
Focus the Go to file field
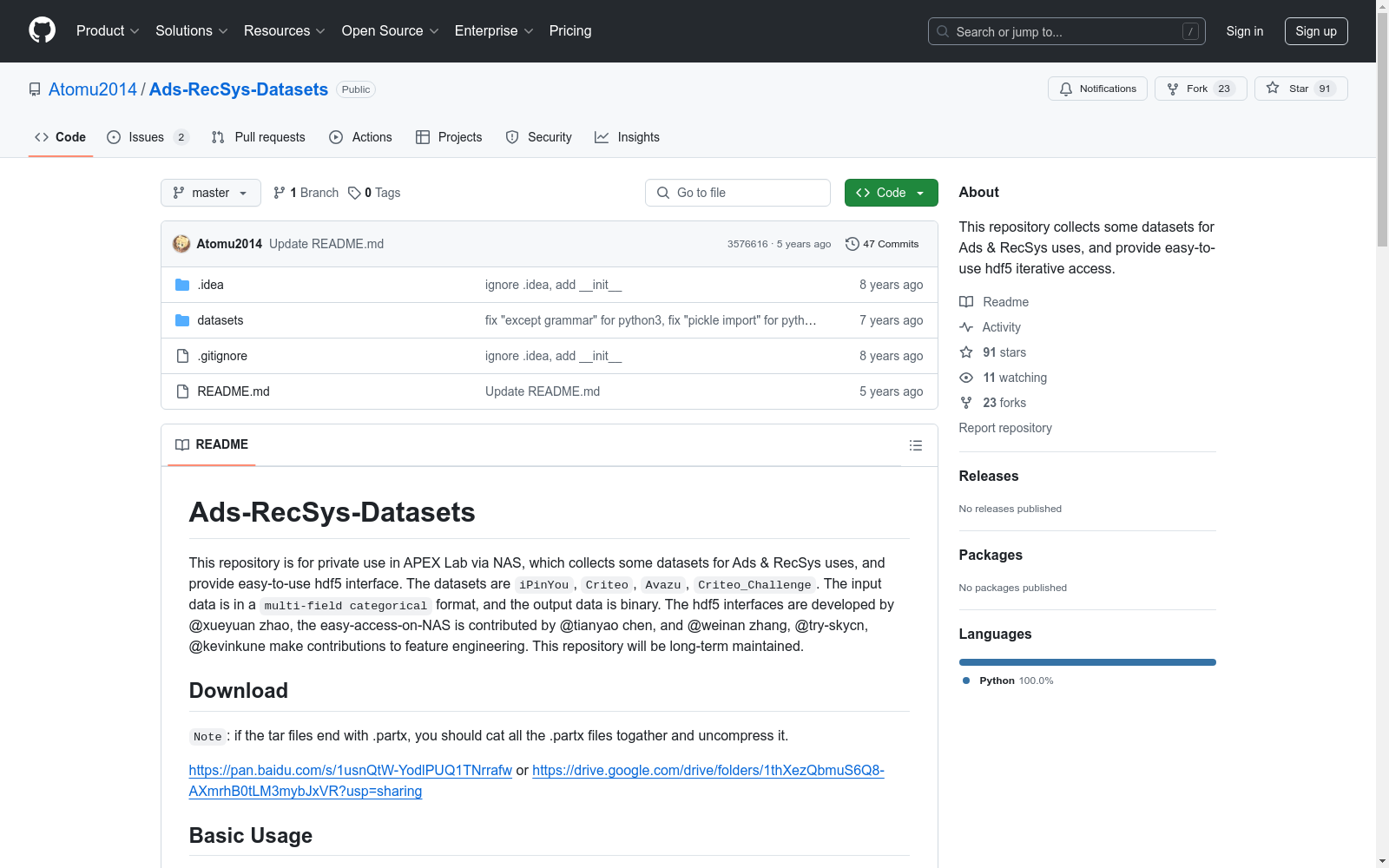738,193
